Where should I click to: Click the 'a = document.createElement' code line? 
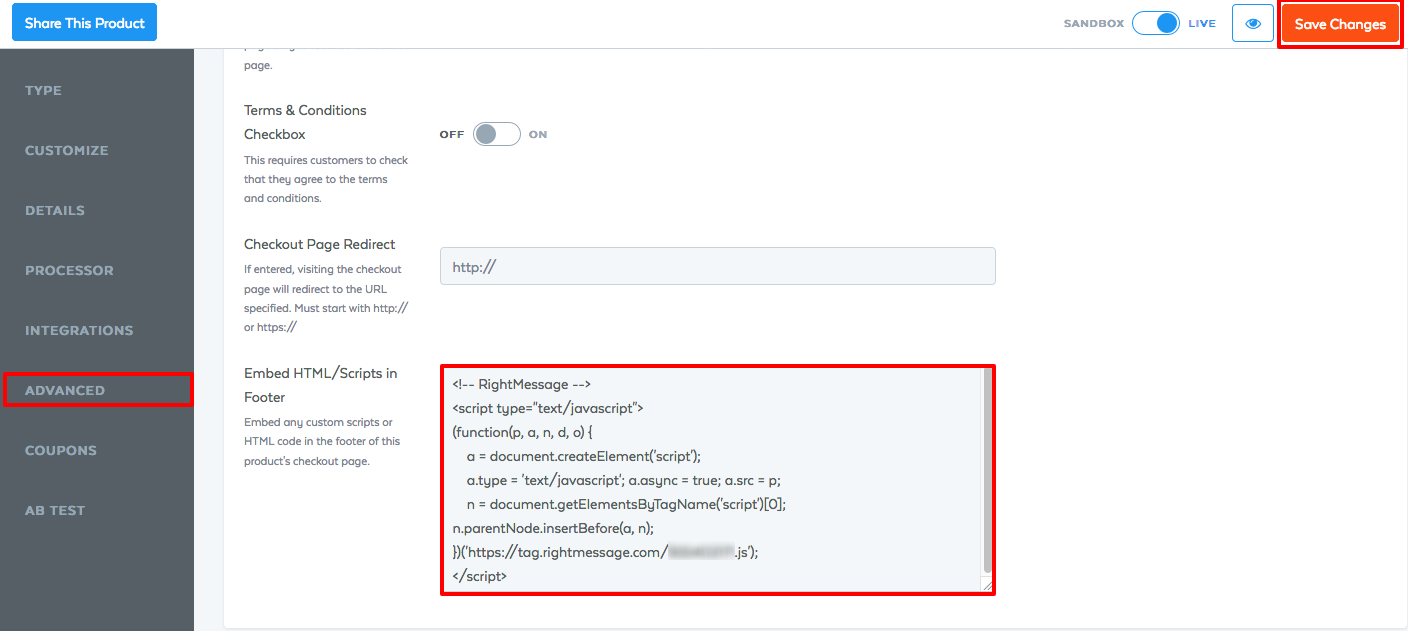(x=584, y=456)
